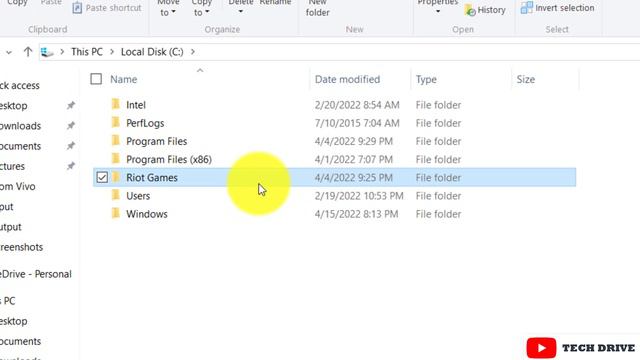
Task: Select the Program Files folder icon
Action: (116, 140)
